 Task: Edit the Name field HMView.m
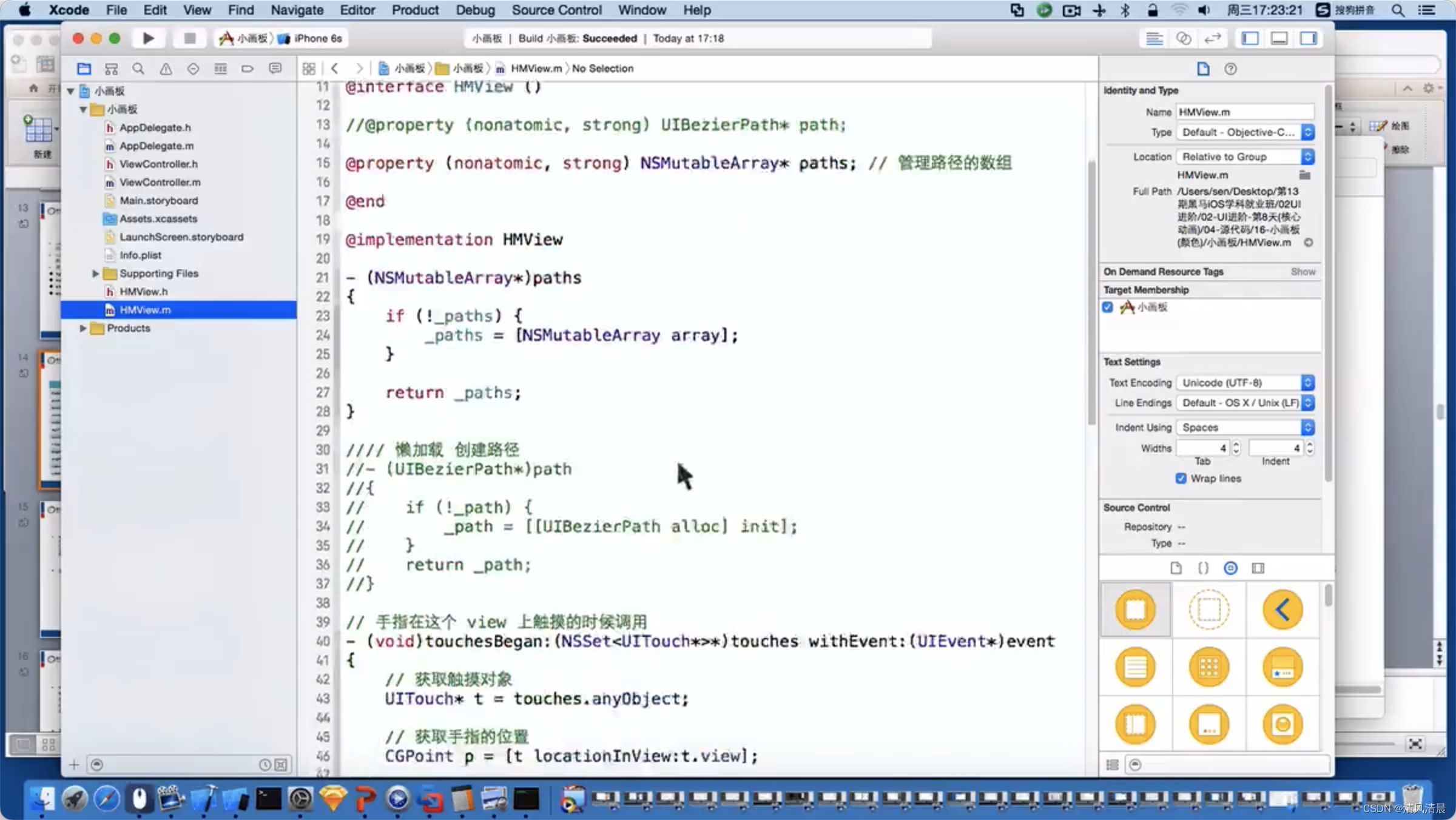click(1245, 112)
